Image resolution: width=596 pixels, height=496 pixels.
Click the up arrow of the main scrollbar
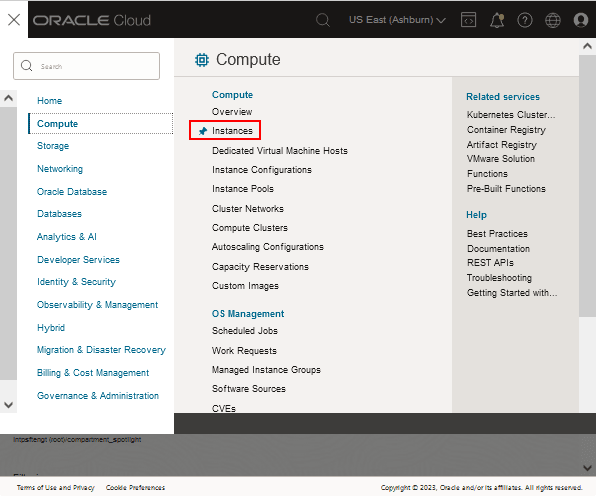(587, 46)
